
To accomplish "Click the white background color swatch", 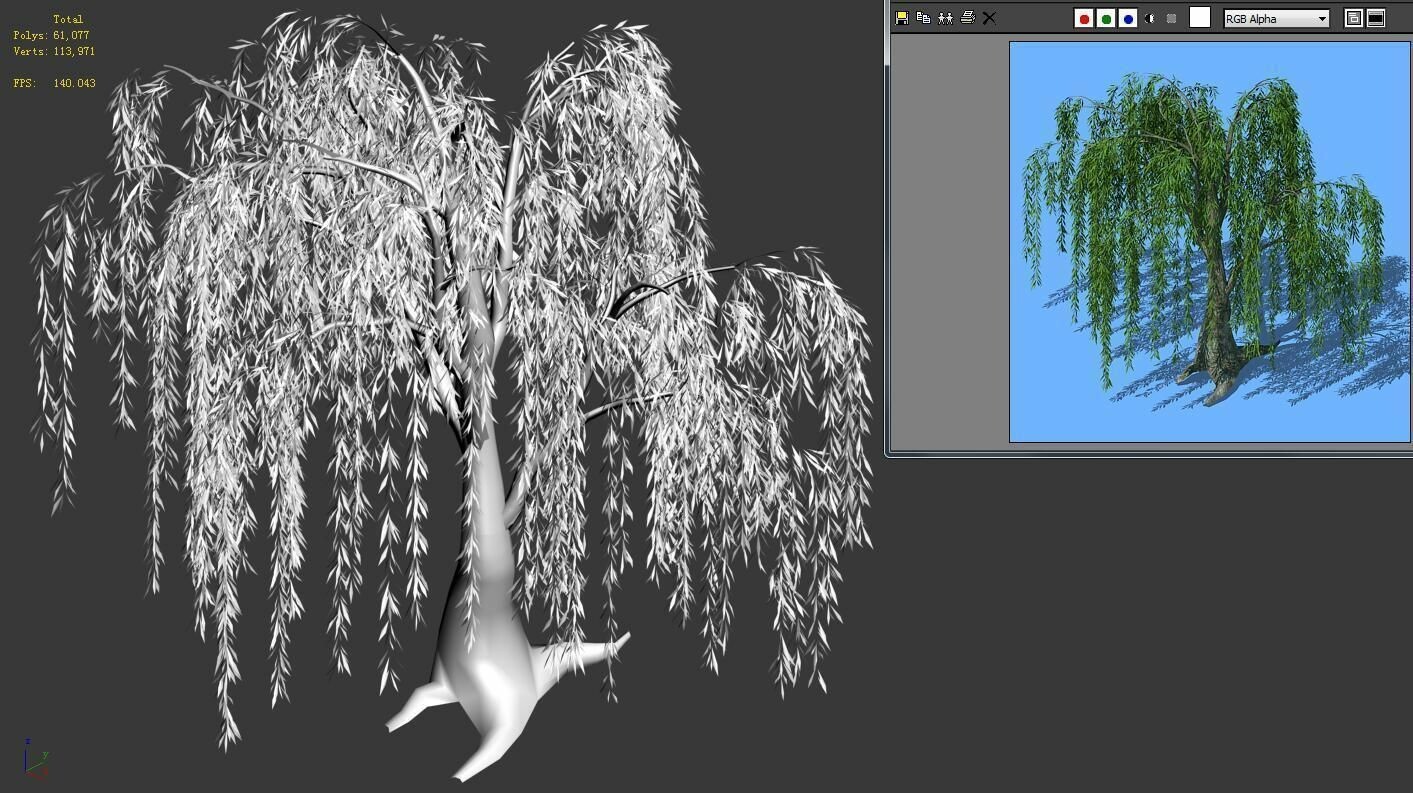I will click(1199, 17).
